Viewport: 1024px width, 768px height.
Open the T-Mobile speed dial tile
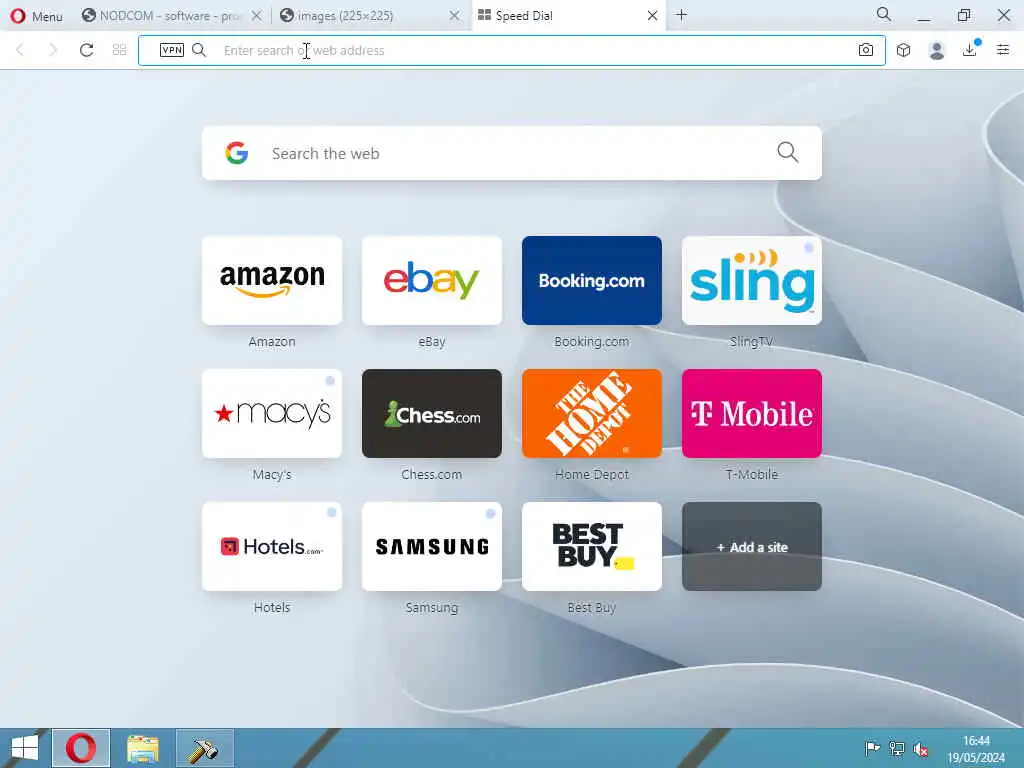pyautogui.click(x=752, y=413)
